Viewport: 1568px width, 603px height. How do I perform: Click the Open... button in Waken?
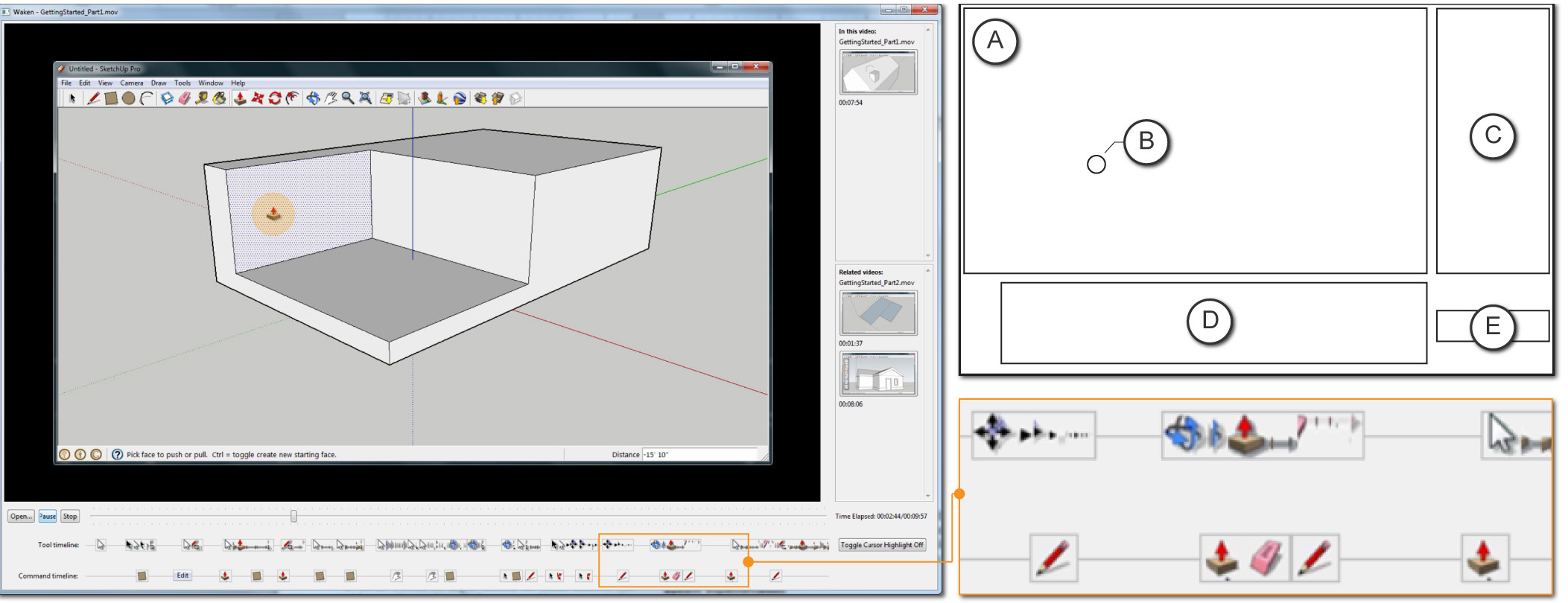(x=21, y=516)
